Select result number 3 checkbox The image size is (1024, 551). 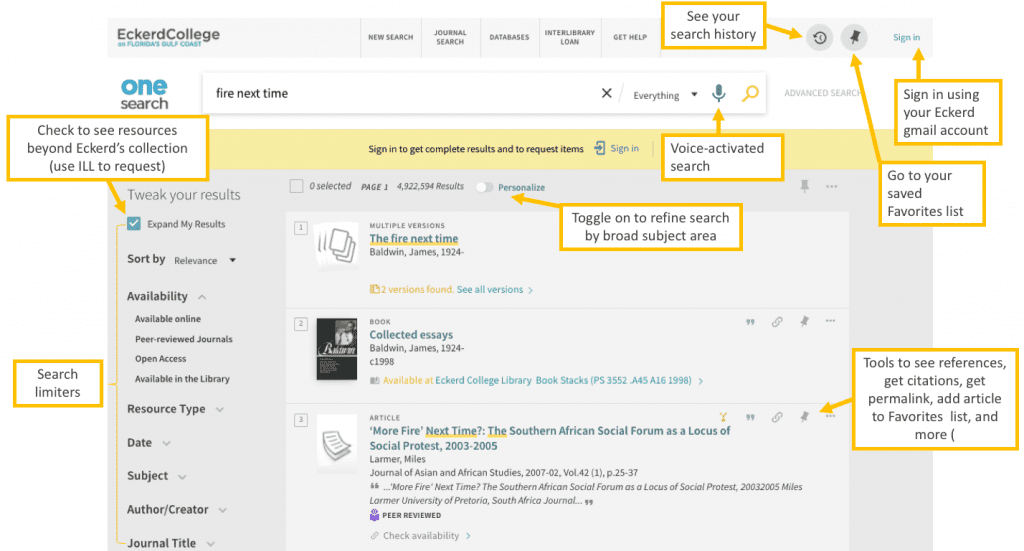[301, 420]
